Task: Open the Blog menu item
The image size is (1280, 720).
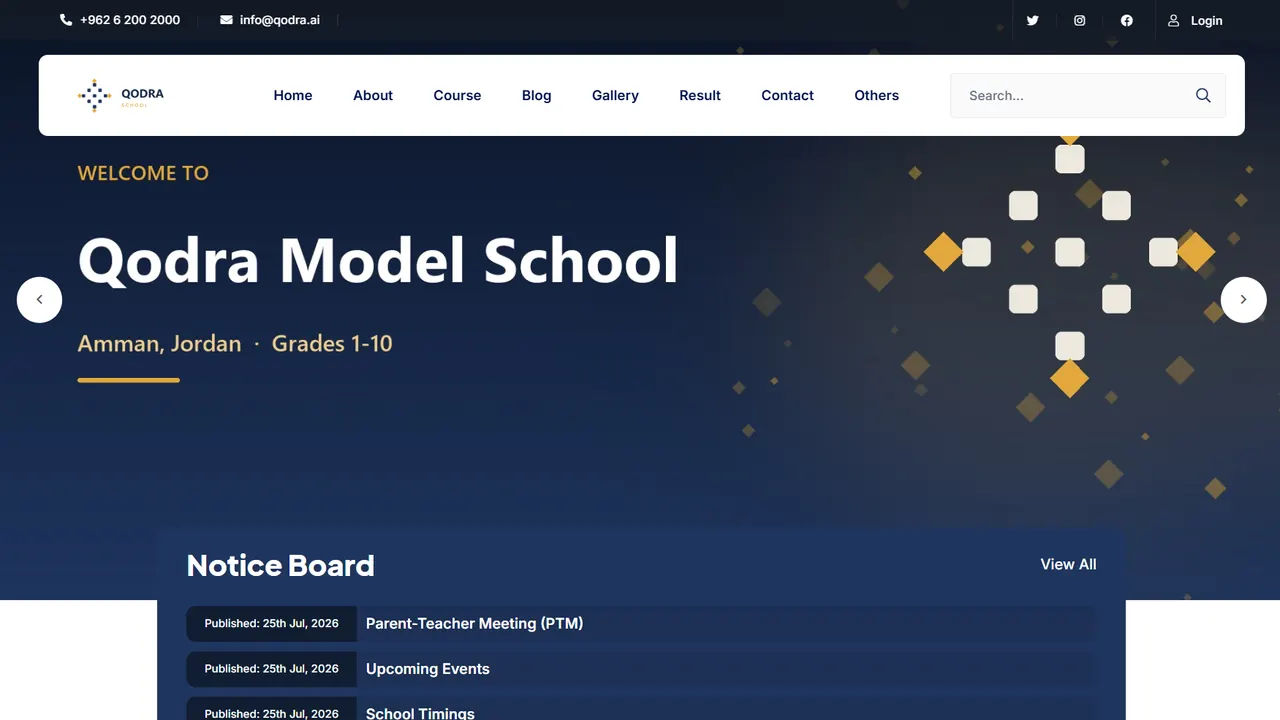Action: point(537,95)
